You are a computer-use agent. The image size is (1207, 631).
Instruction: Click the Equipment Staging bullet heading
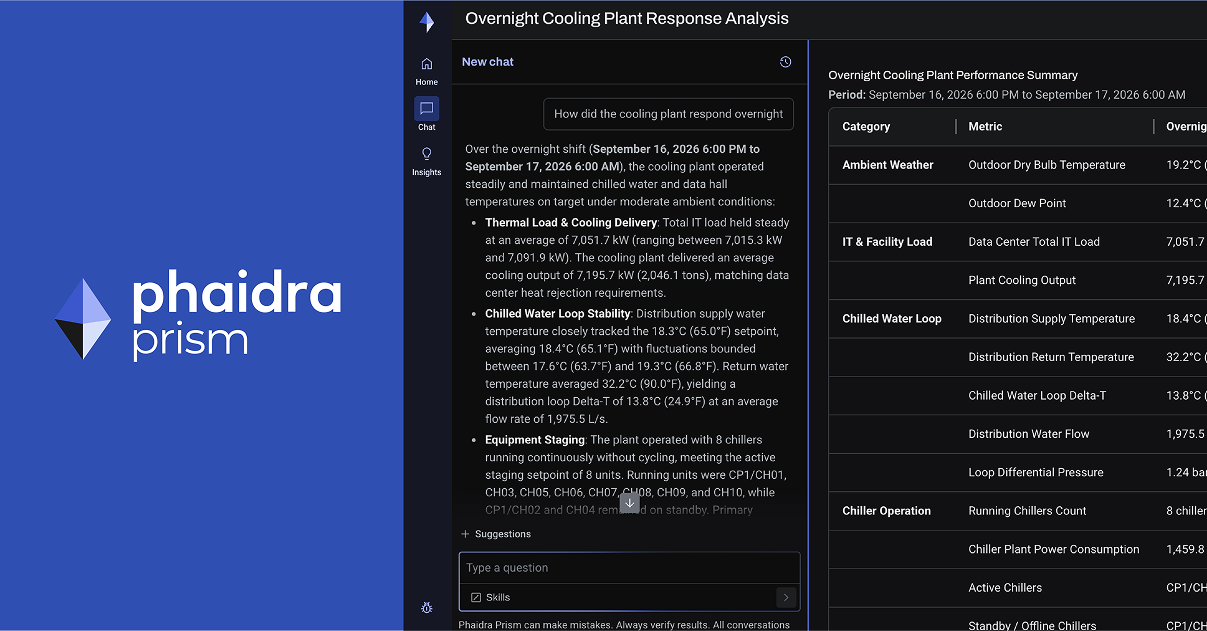tap(535, 440)
